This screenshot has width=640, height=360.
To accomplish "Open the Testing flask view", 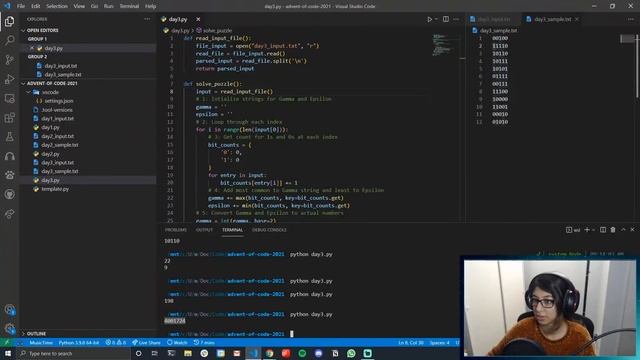I will (9, 137).
